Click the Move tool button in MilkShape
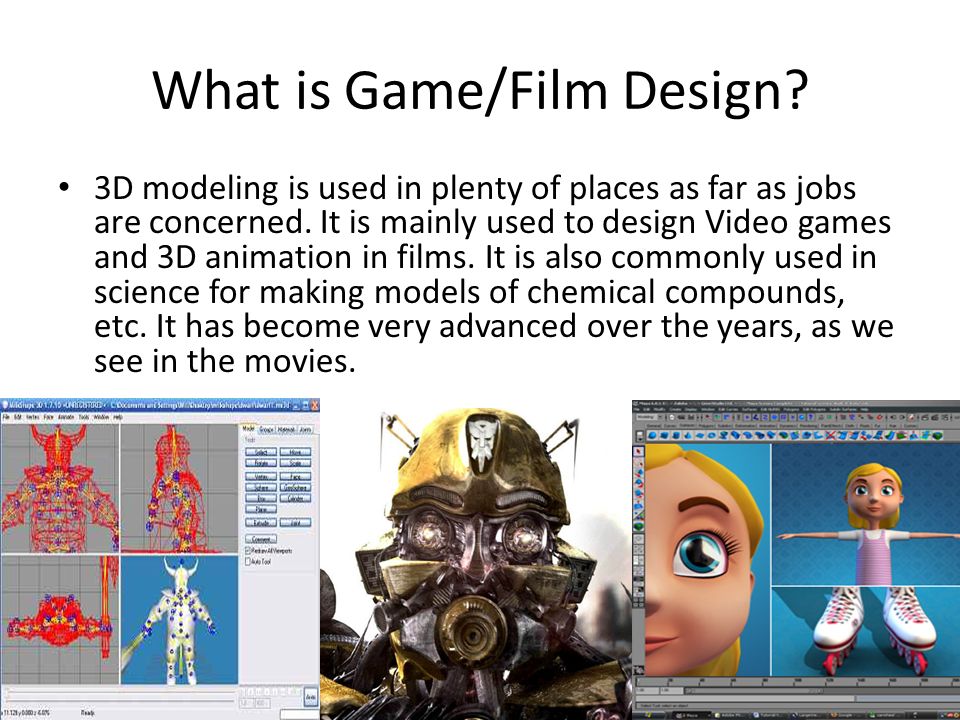 pyautogui.click(x=296, y=452)
